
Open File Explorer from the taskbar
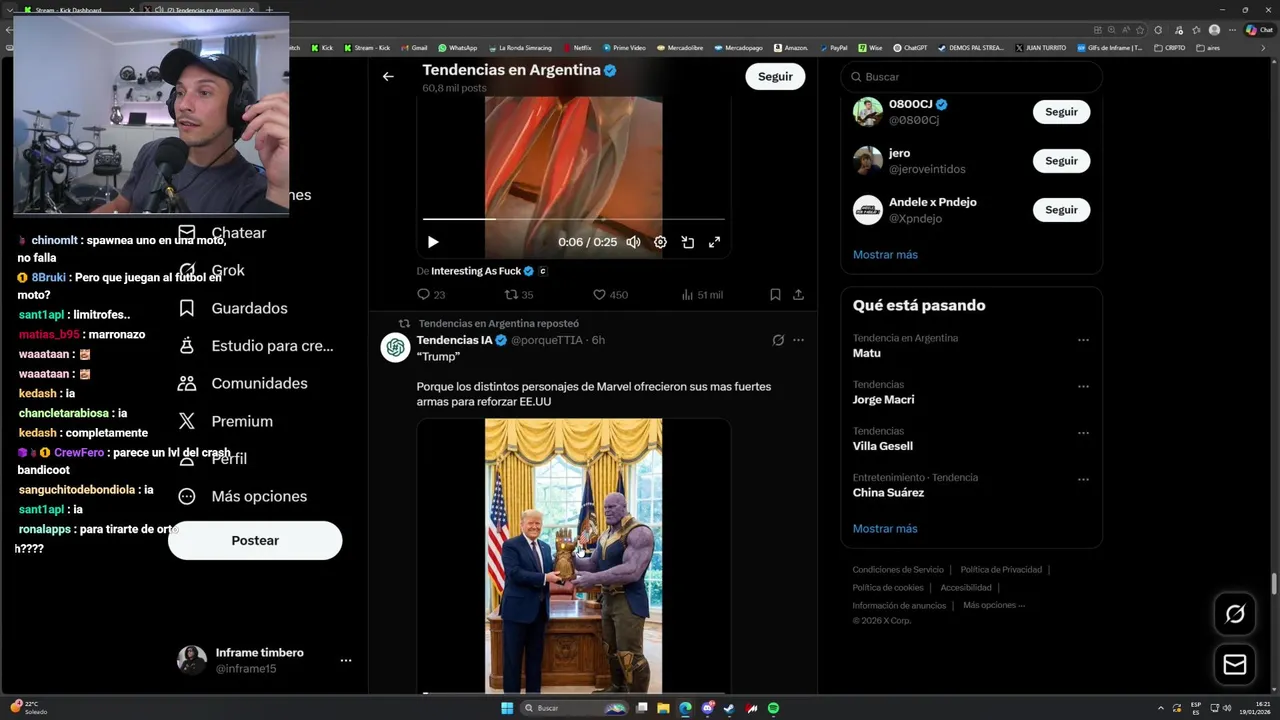click(x=662, y=708)
